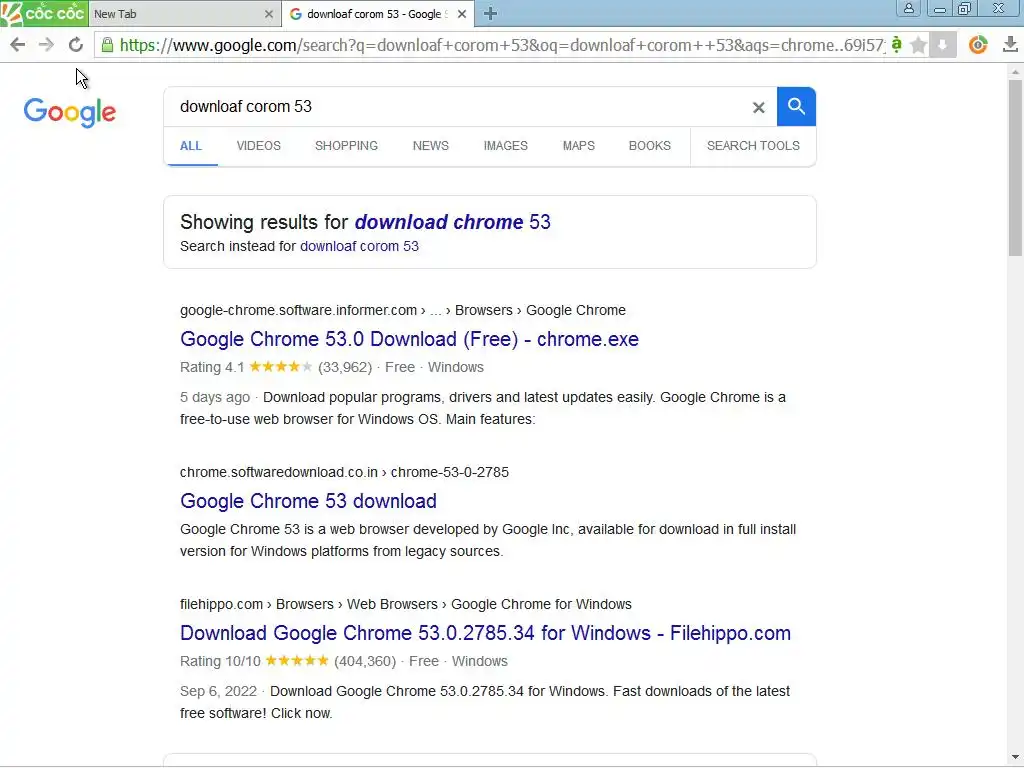The height and width of the screenshot is (768, 1024).
Task: Close the 'New Tab' tab
Action: (268, 14)
